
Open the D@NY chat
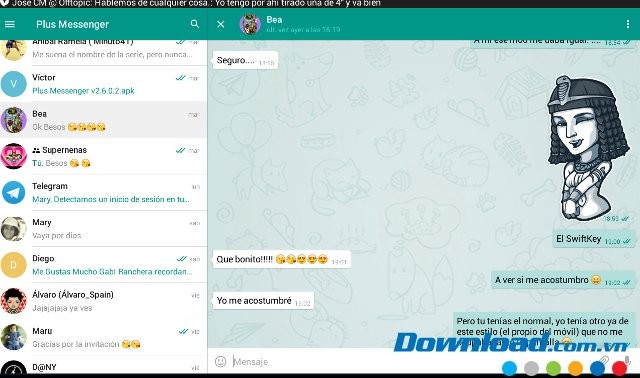click(x=104, y=366)
